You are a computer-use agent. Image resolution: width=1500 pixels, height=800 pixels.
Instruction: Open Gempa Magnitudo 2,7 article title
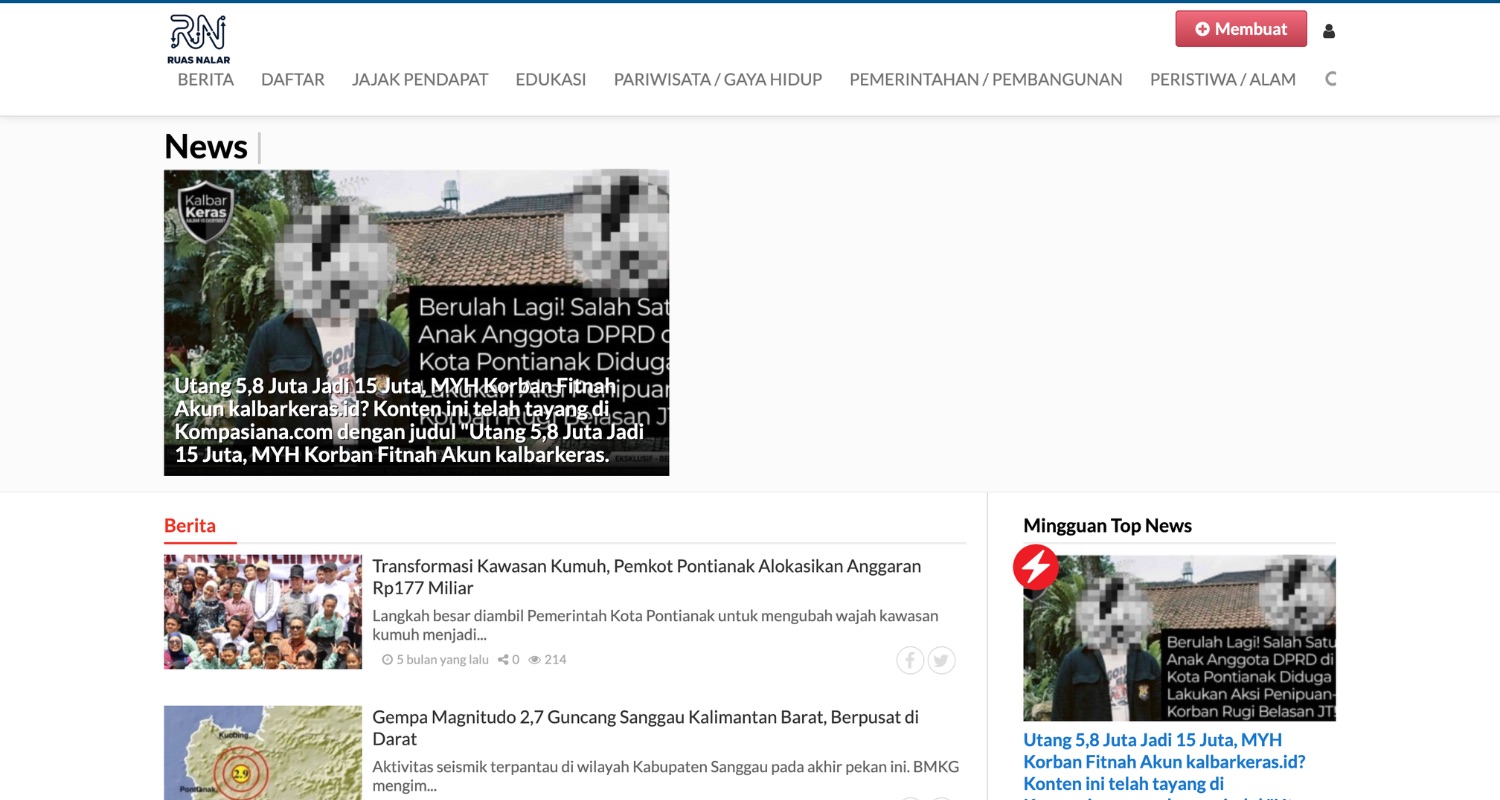tap(645, 728)
